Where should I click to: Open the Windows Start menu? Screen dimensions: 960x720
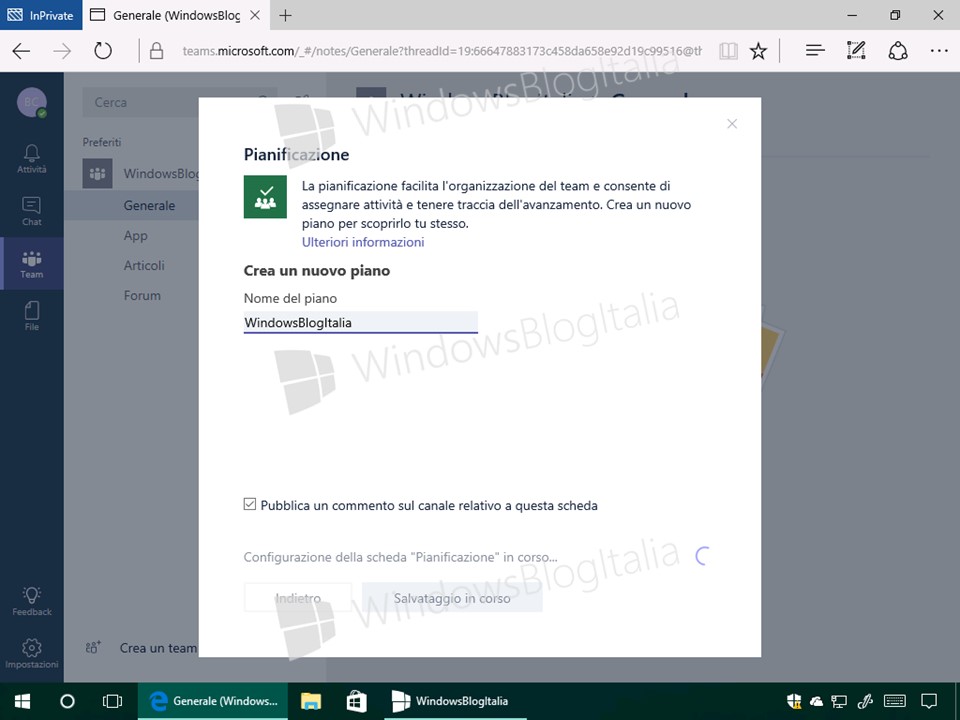pyautogui.click(x=22, y=701)
